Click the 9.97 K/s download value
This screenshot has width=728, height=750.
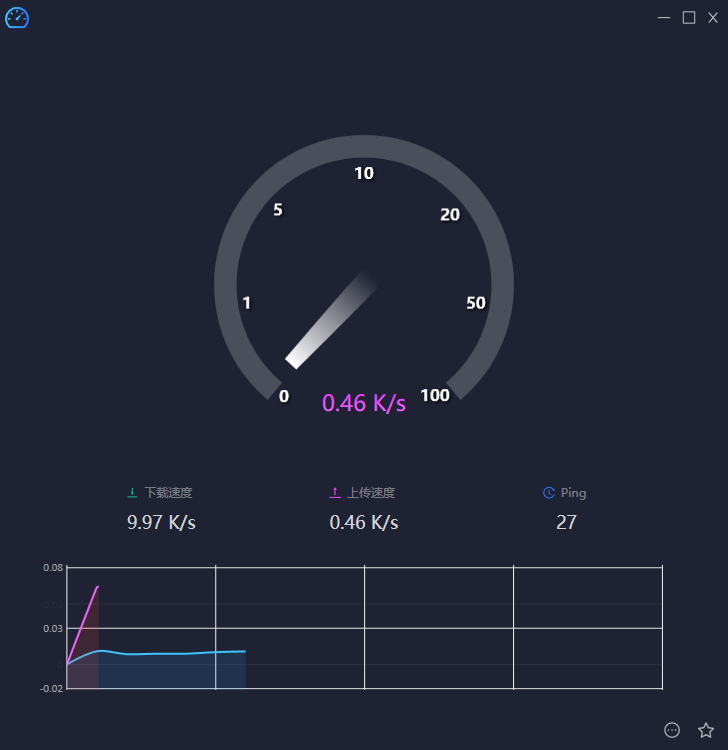click(161, 522)
